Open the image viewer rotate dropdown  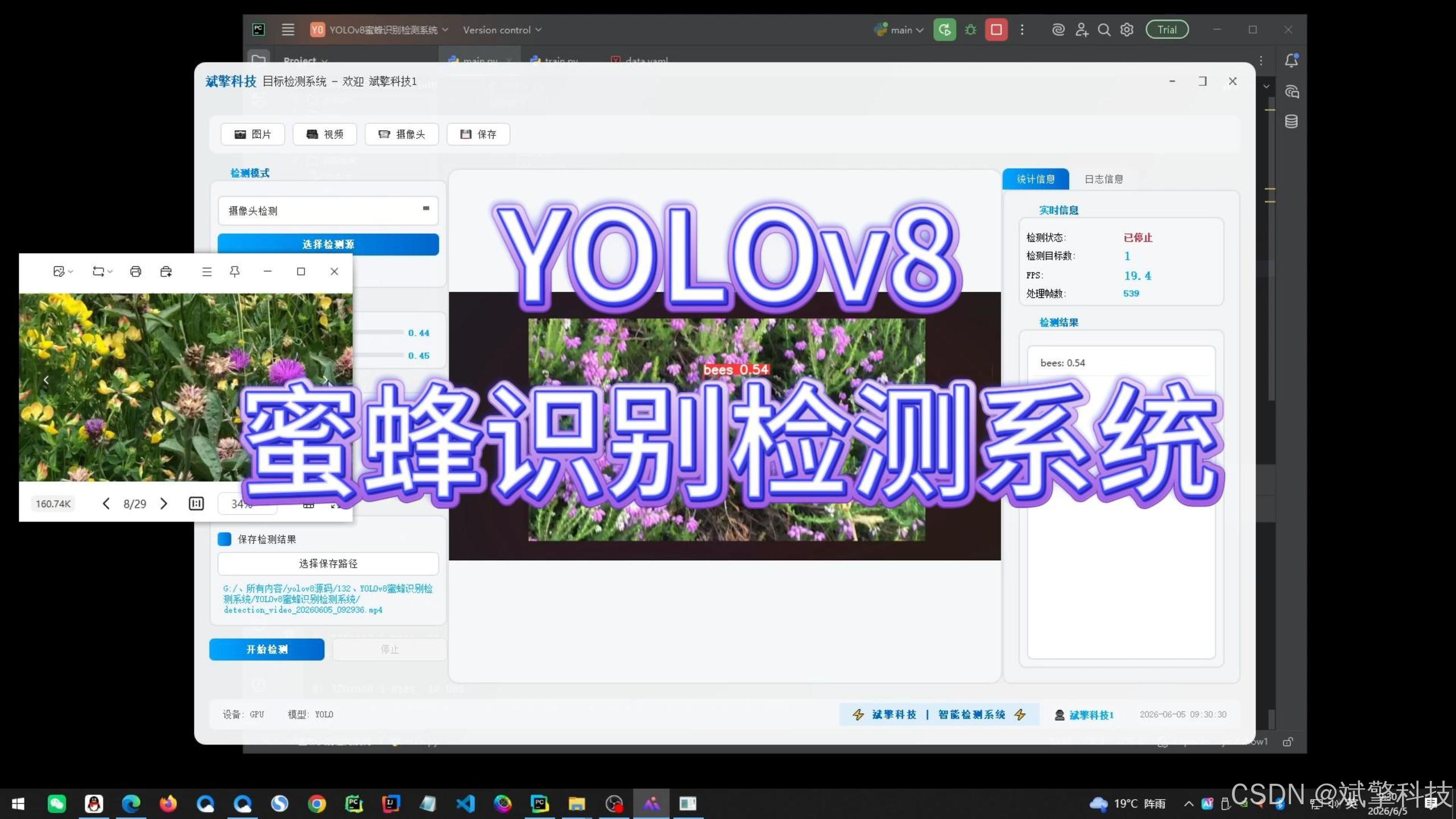coord(102,272)
